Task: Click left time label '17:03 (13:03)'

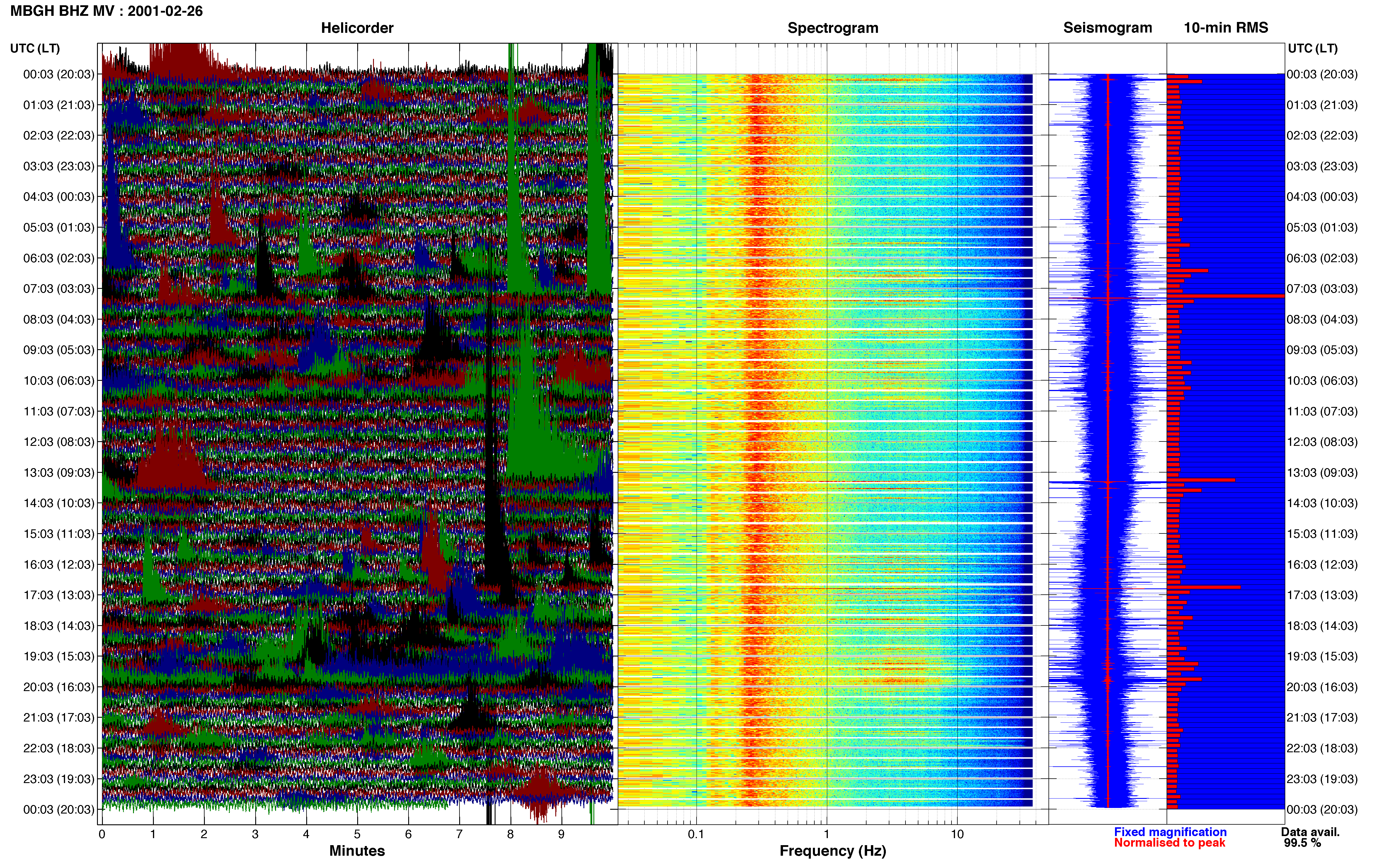Action: pyautogui.click(x=59, y=595)
